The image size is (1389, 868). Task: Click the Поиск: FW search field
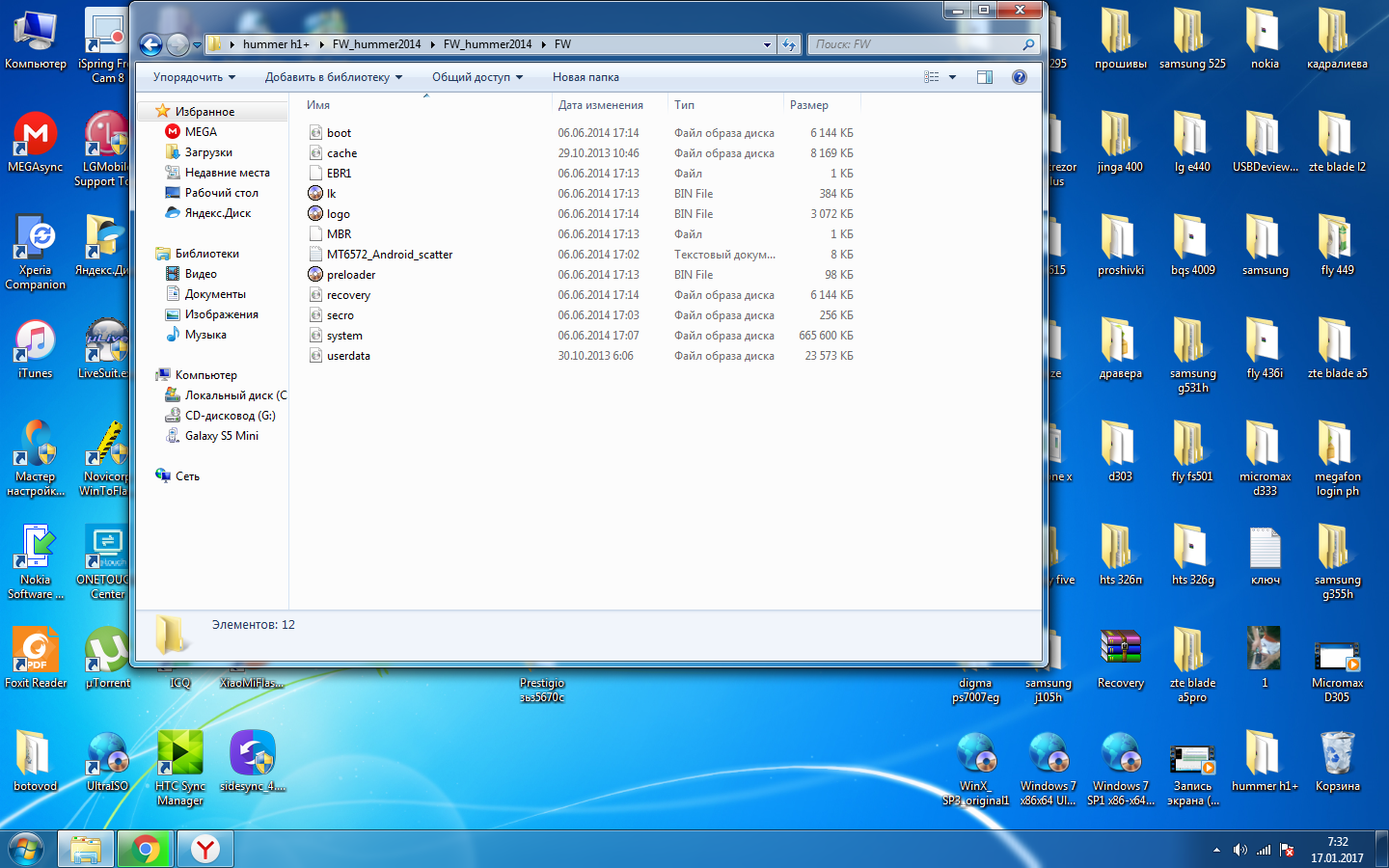pyautogui.click(x=916, y=44)
